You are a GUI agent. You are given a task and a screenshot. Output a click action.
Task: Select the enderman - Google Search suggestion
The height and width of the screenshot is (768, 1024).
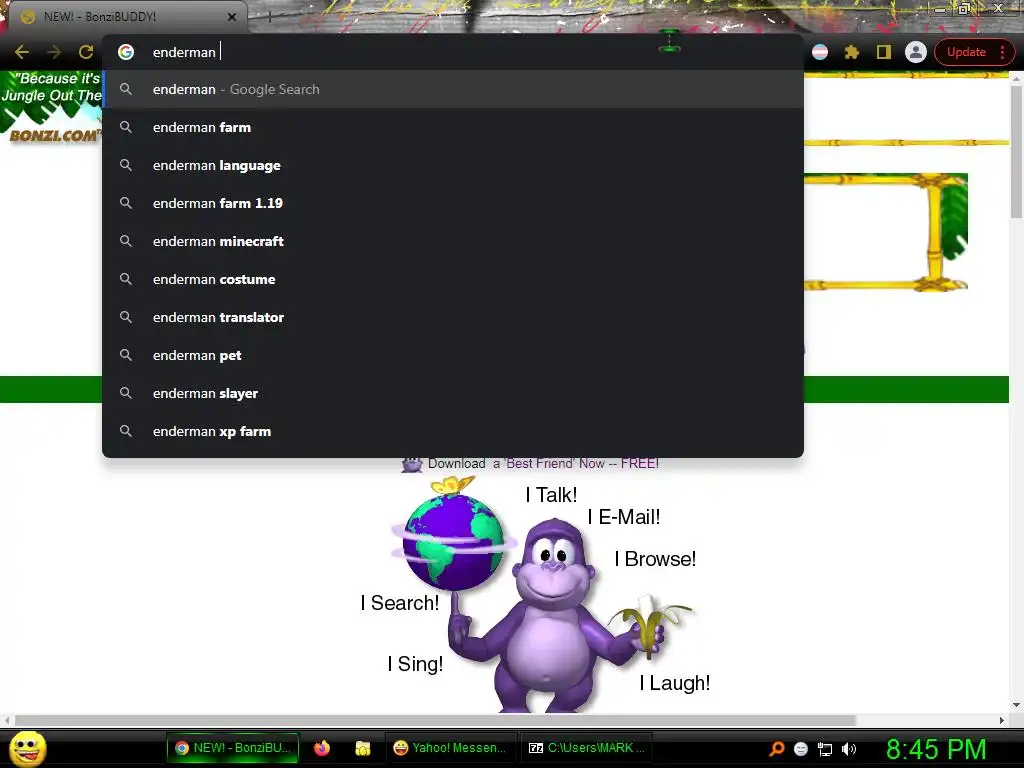click(453, 89)
